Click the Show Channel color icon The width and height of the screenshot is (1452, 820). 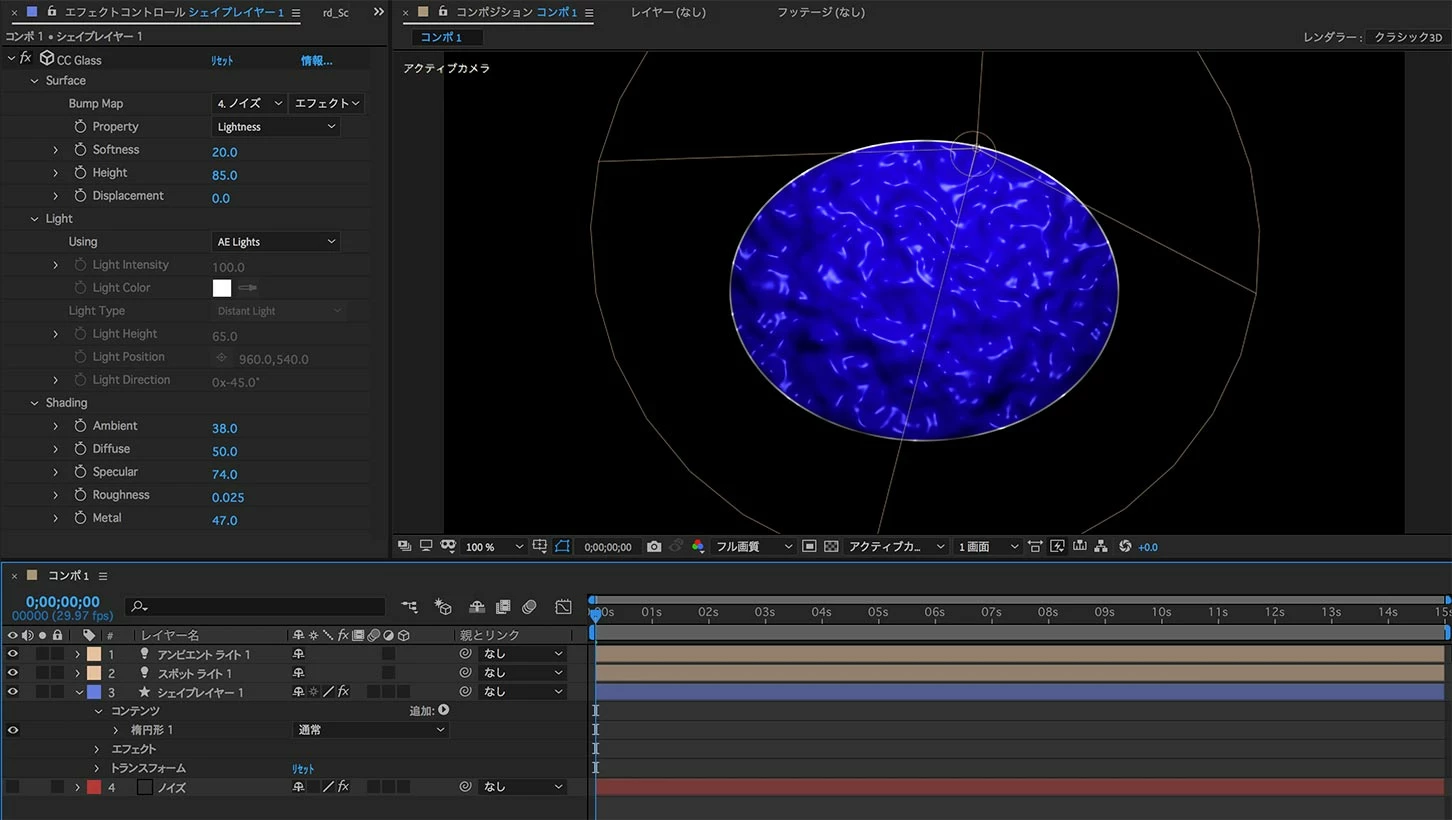click(x=698, y=547)
